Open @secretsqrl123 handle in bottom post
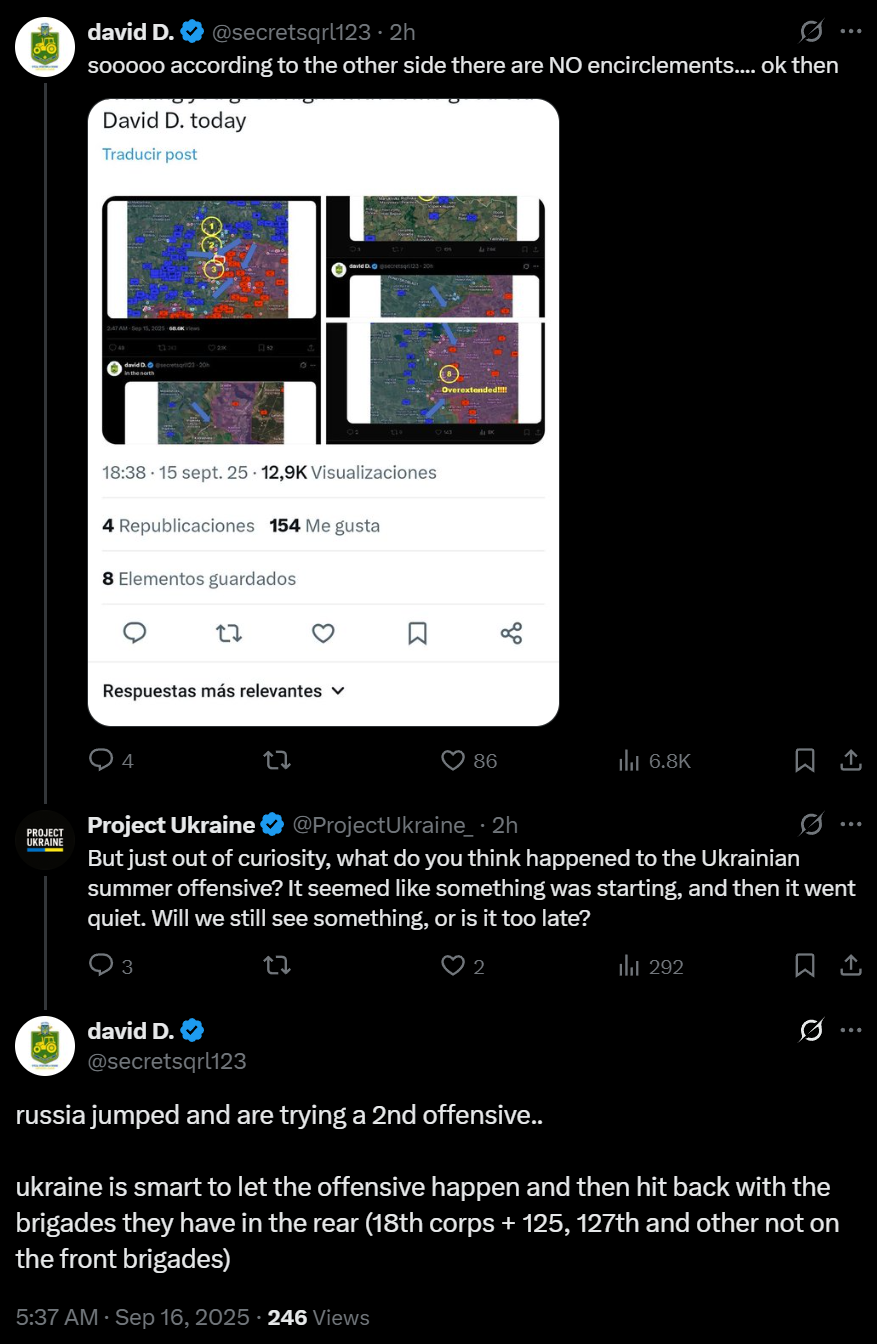877x1344 pixels. click(167, 1061)
